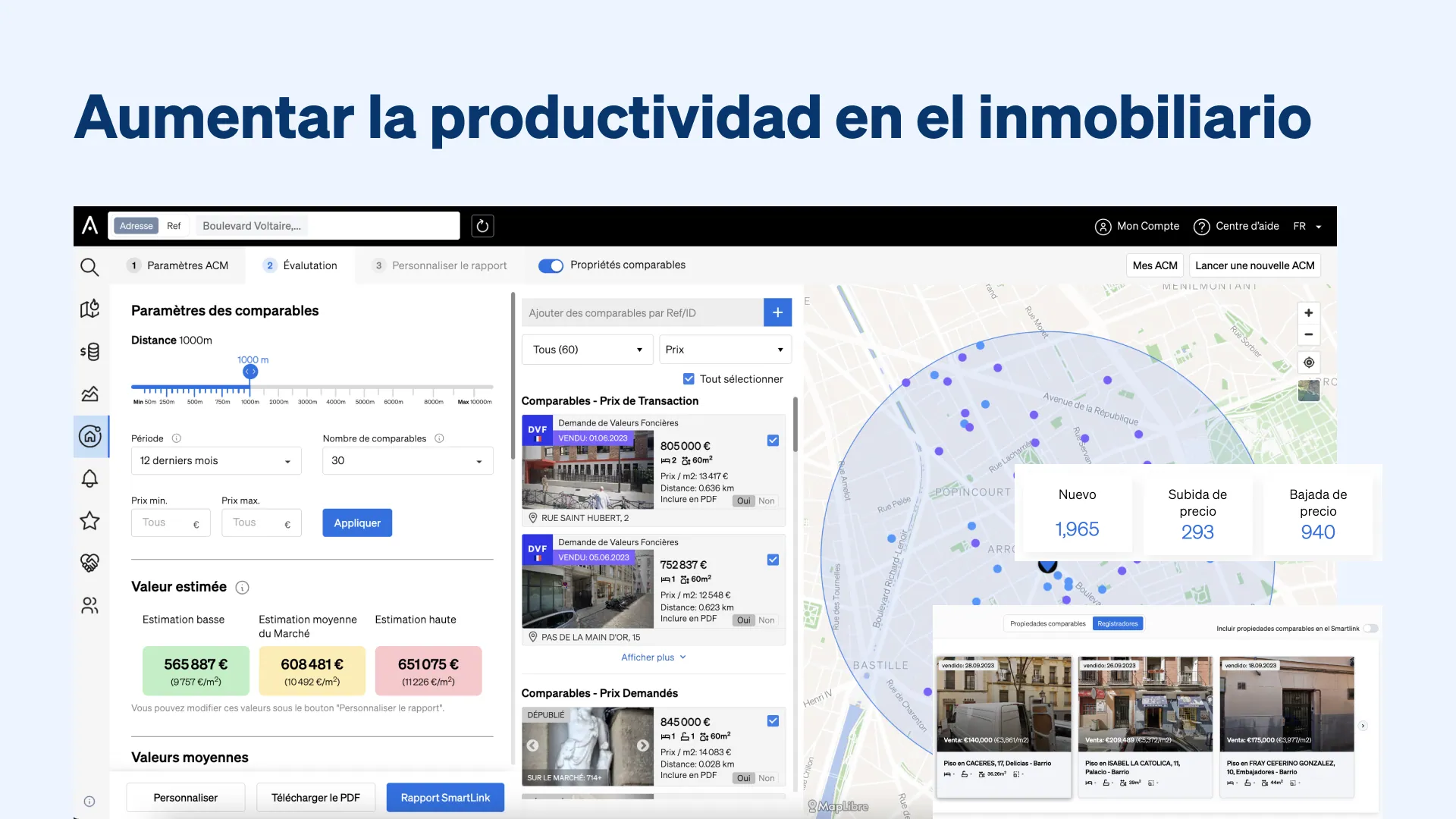1456x819 pixels.
Task: Open the FR language dropdown
Action: tap(1308, 226)
